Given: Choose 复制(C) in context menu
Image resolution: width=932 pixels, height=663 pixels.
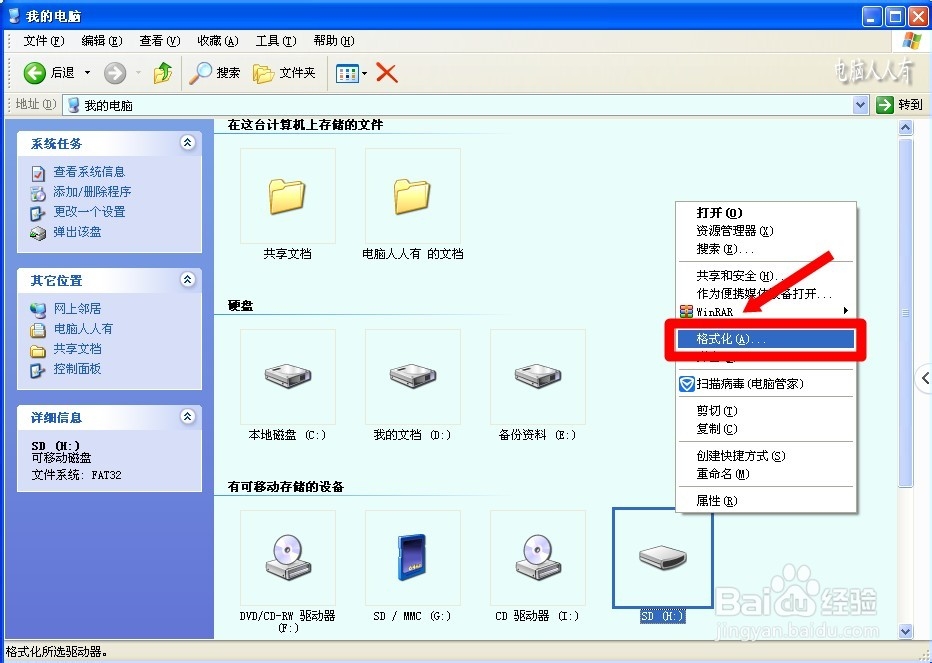Looking at the screenshot, I should pos(766,429).
